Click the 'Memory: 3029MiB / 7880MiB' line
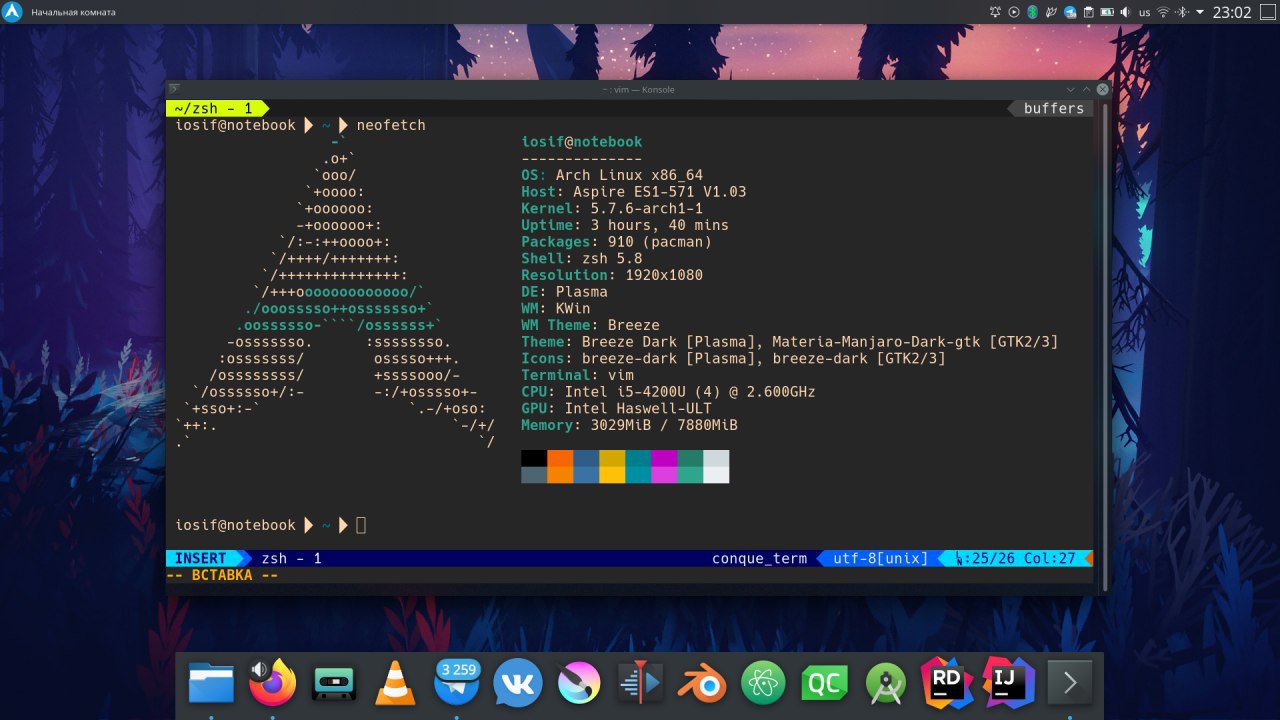This screenshot has height=720, width=1280. 629,425
